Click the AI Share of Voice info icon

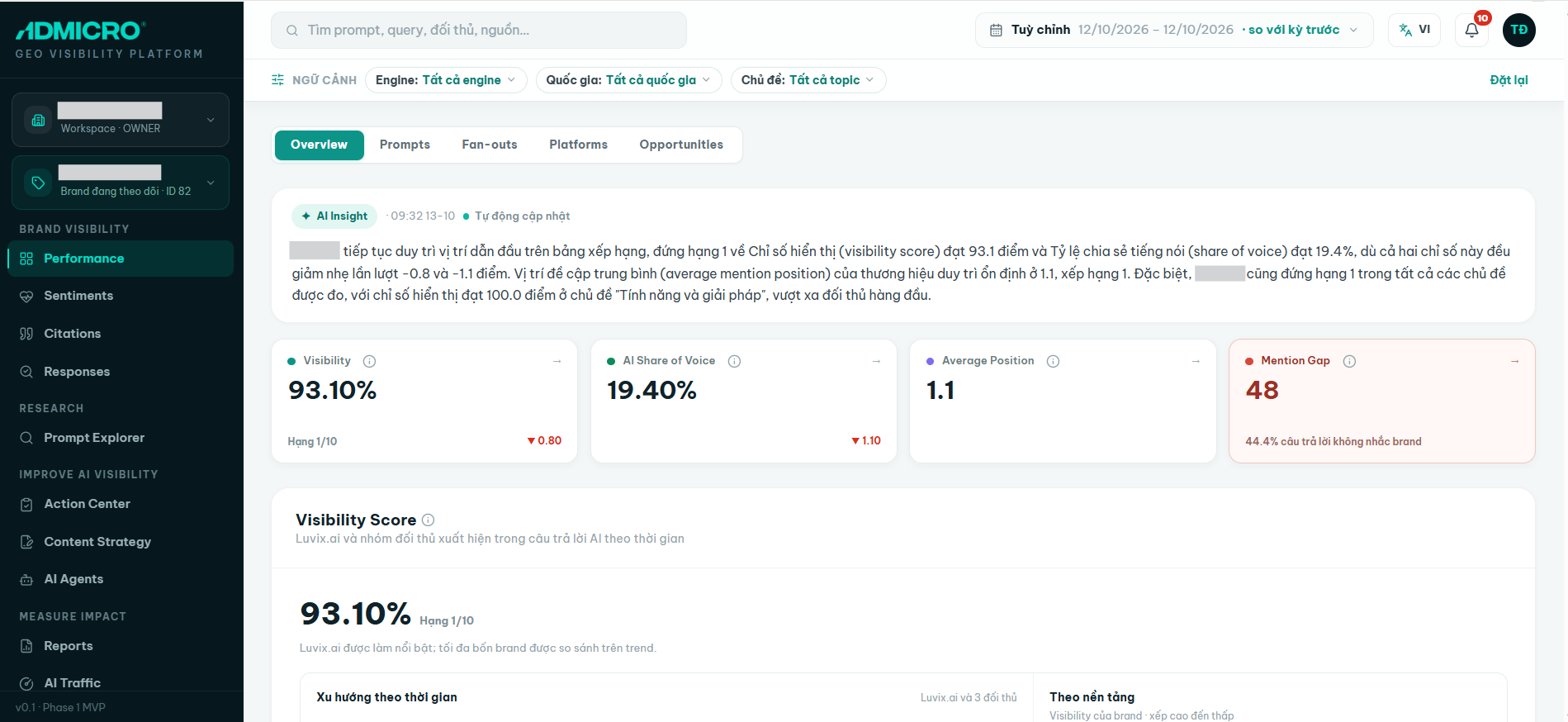click(x=734, y=361)
